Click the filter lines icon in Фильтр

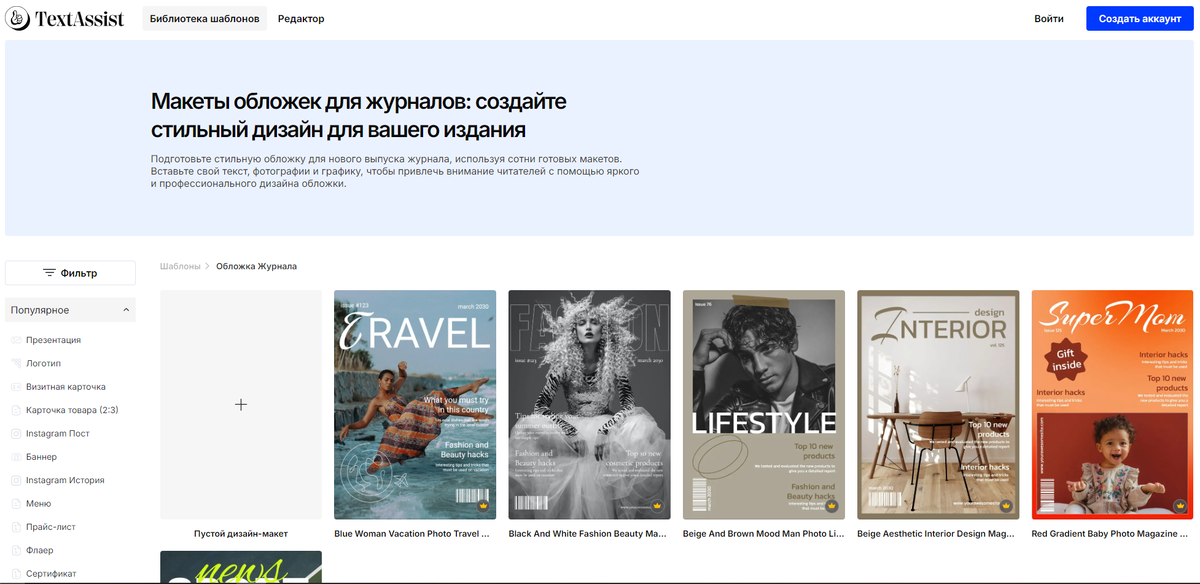click(49, 273)
